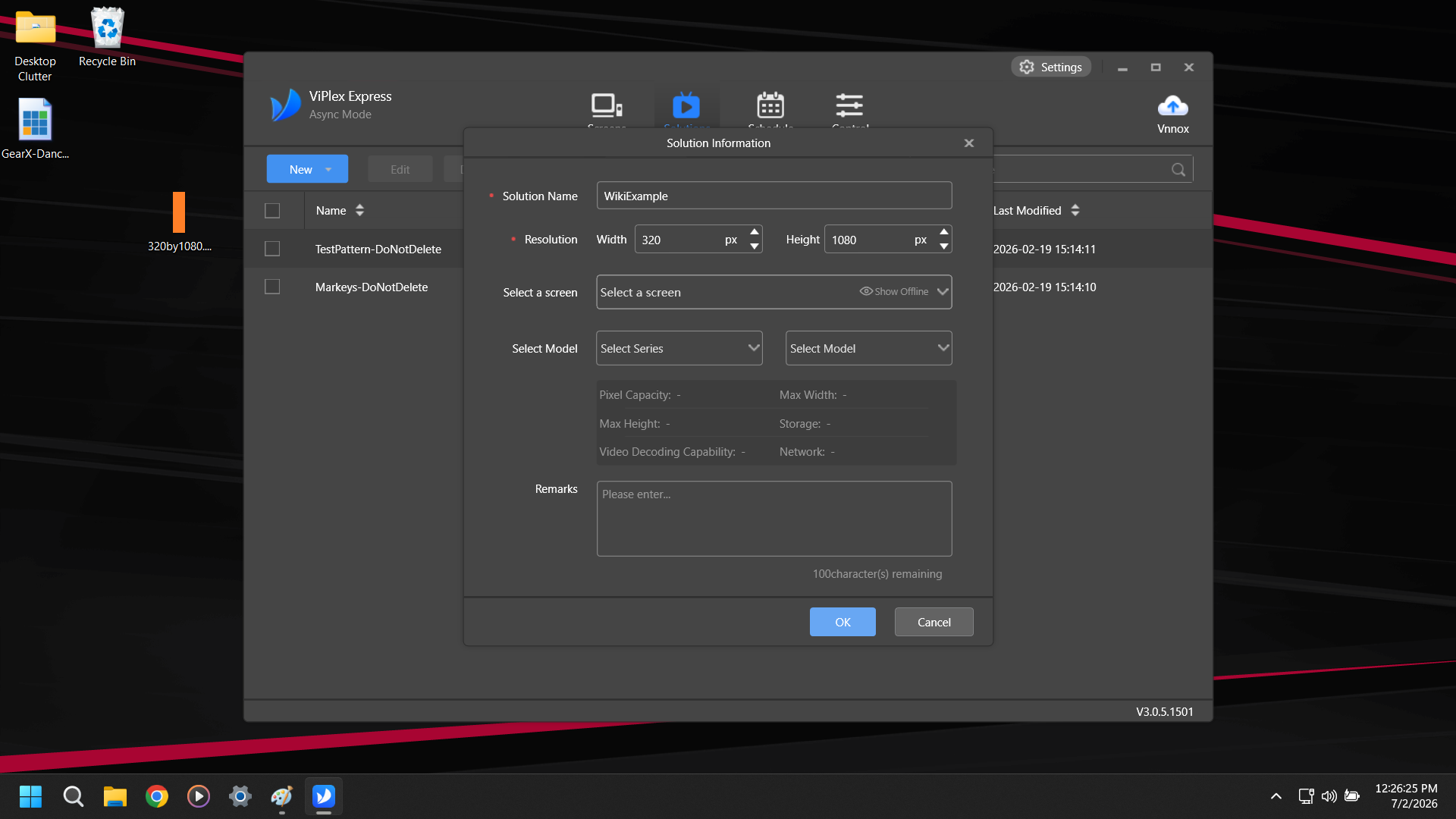This screenshot has width=1456, height=819.
Task: Close the Solution Information dialog
Action: (x=969, y=143)
